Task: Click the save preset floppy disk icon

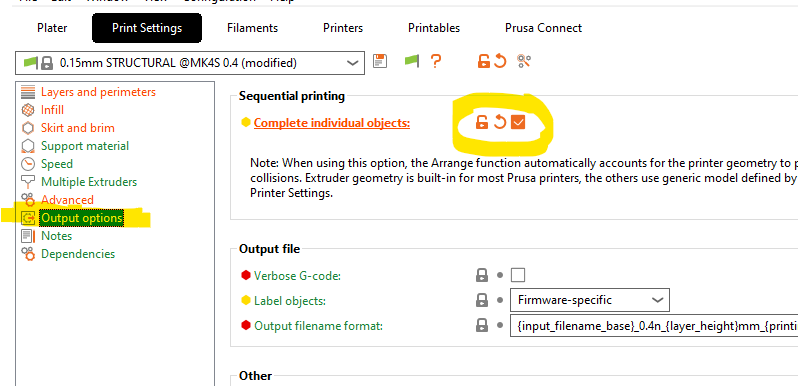Action: 380,62
